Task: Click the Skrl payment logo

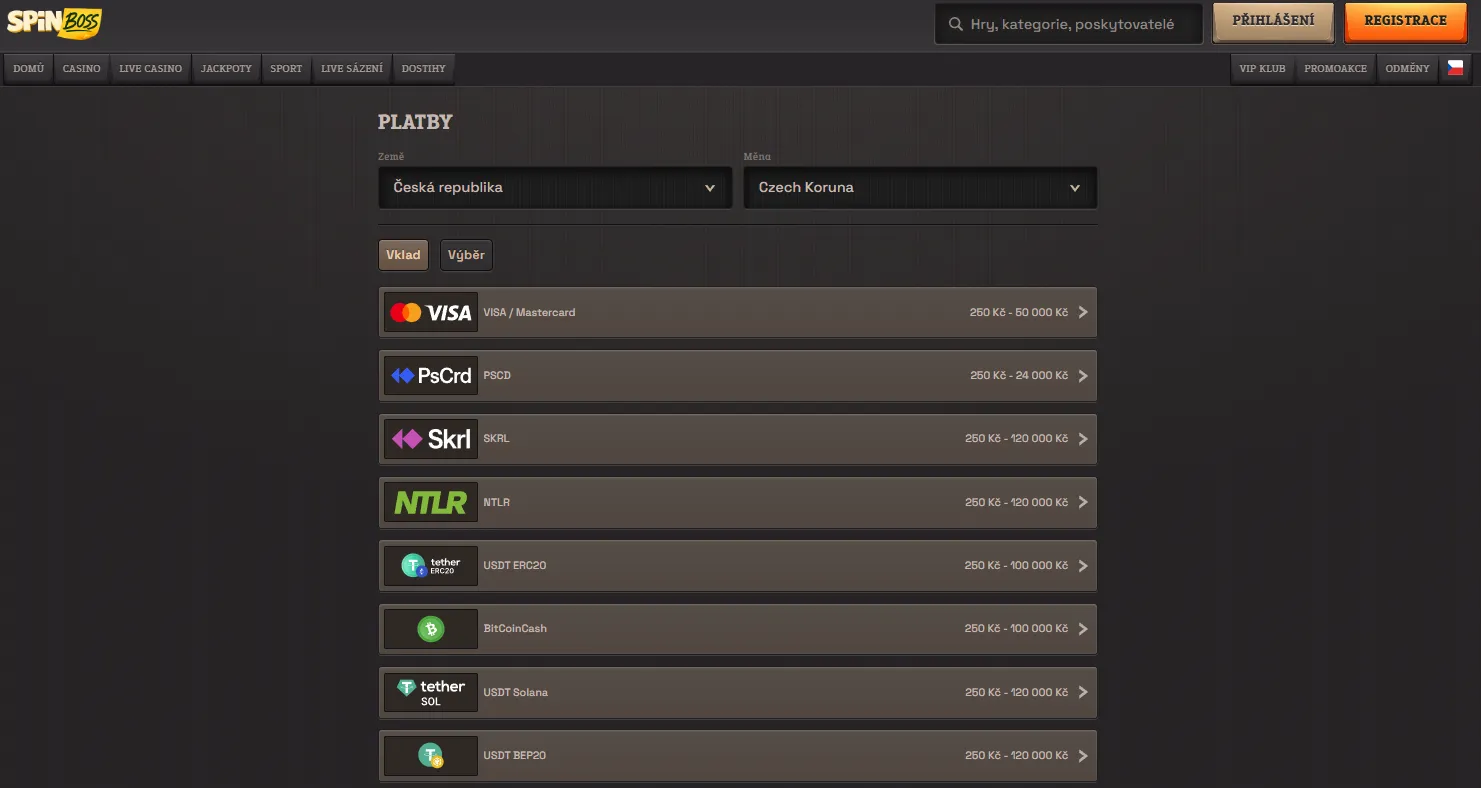Action: coord(431,439)
